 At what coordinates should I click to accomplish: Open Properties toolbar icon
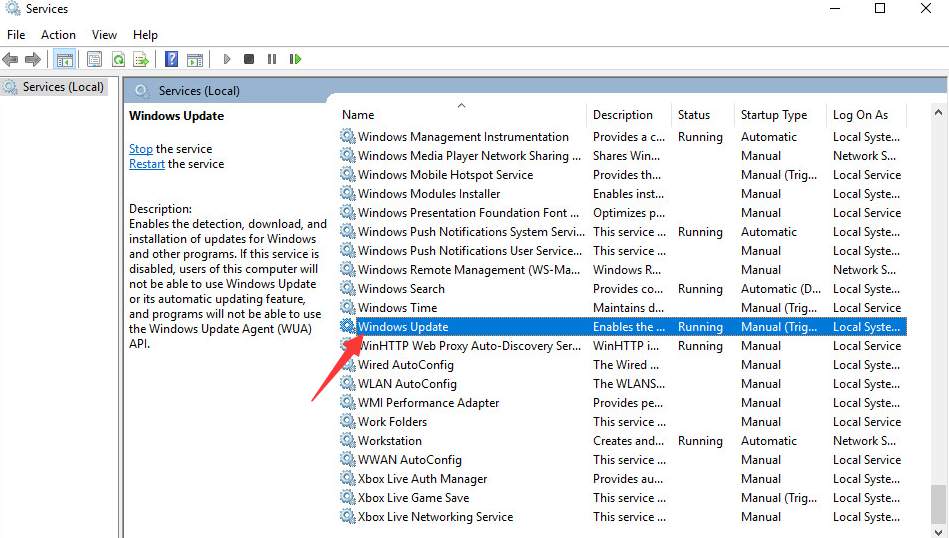(94, 59)
